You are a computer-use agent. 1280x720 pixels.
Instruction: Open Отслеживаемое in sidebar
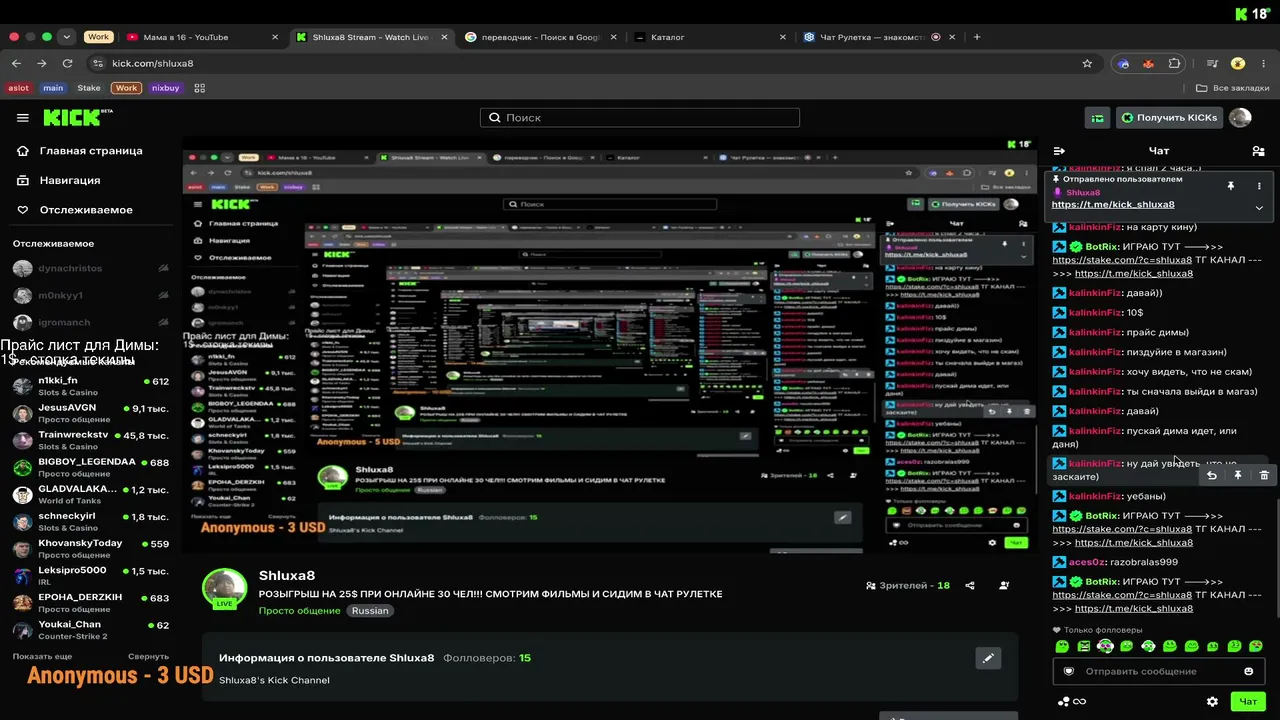point(75,210)
